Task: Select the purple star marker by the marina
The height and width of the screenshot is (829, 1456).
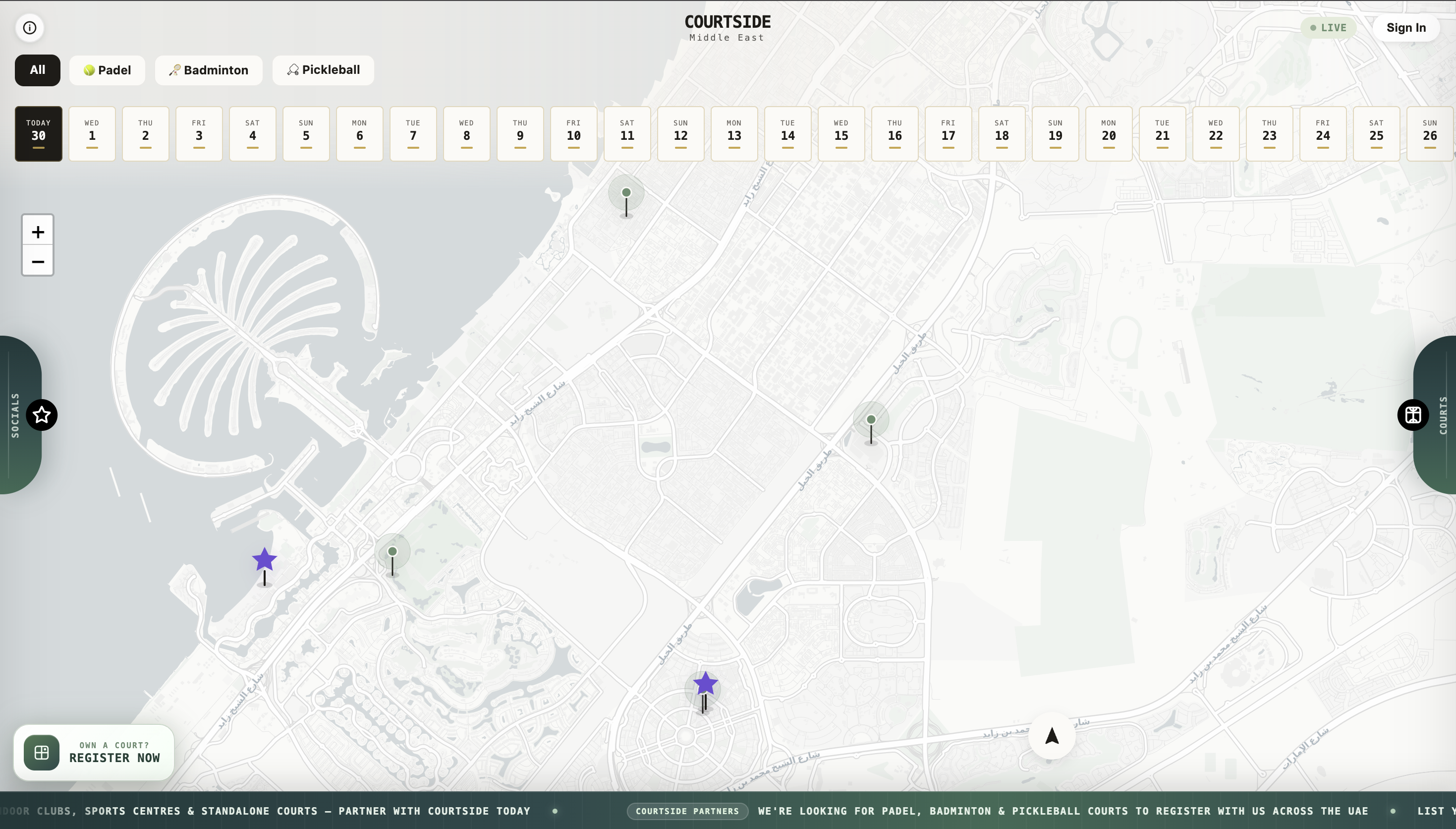Action: (x=265, y=560)
